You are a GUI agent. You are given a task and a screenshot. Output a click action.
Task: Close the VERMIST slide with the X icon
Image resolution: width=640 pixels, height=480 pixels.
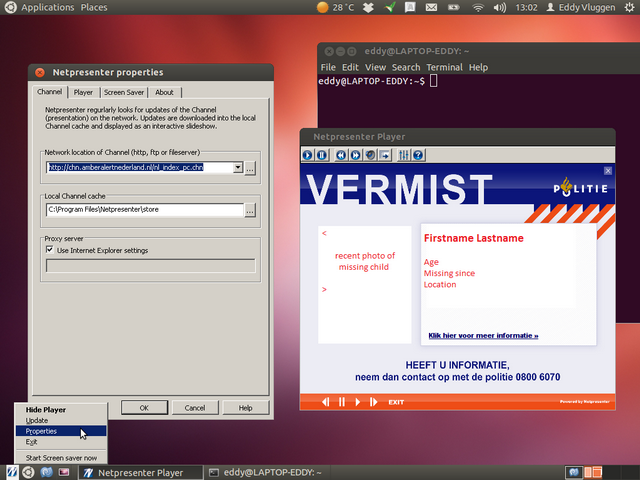608,171
